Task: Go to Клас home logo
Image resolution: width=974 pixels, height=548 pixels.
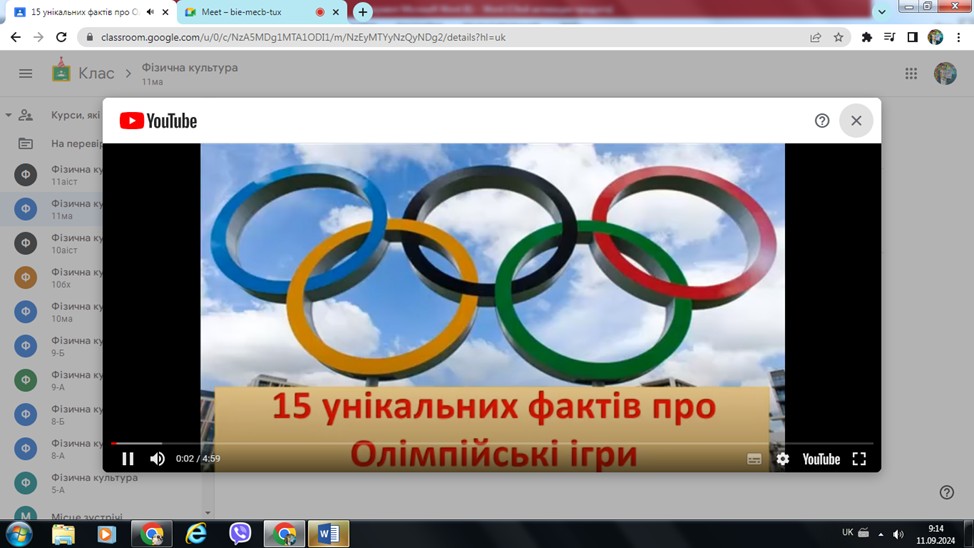Action: [83, 73]
